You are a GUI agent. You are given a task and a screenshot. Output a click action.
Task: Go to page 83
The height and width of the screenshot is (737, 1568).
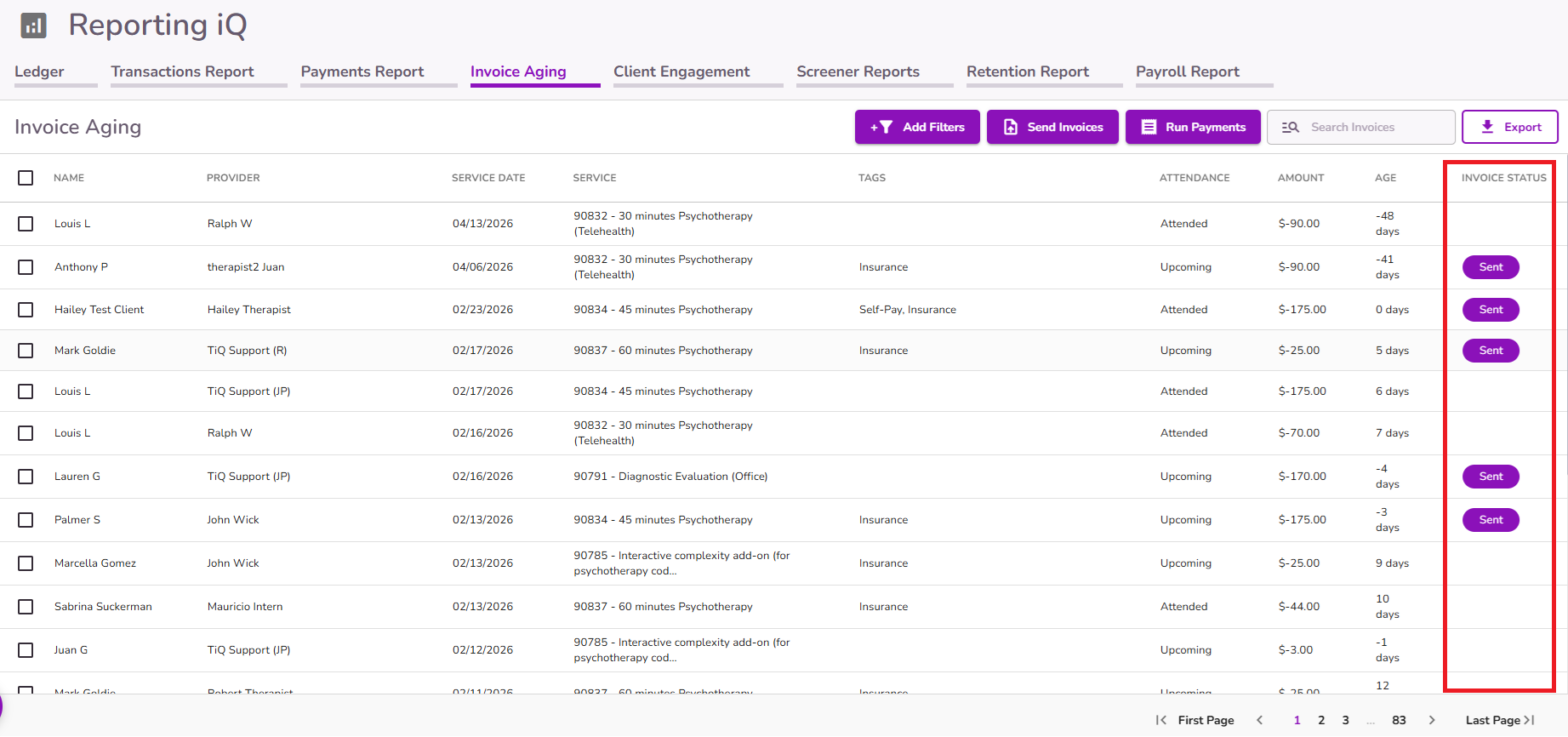point(1399,720)
